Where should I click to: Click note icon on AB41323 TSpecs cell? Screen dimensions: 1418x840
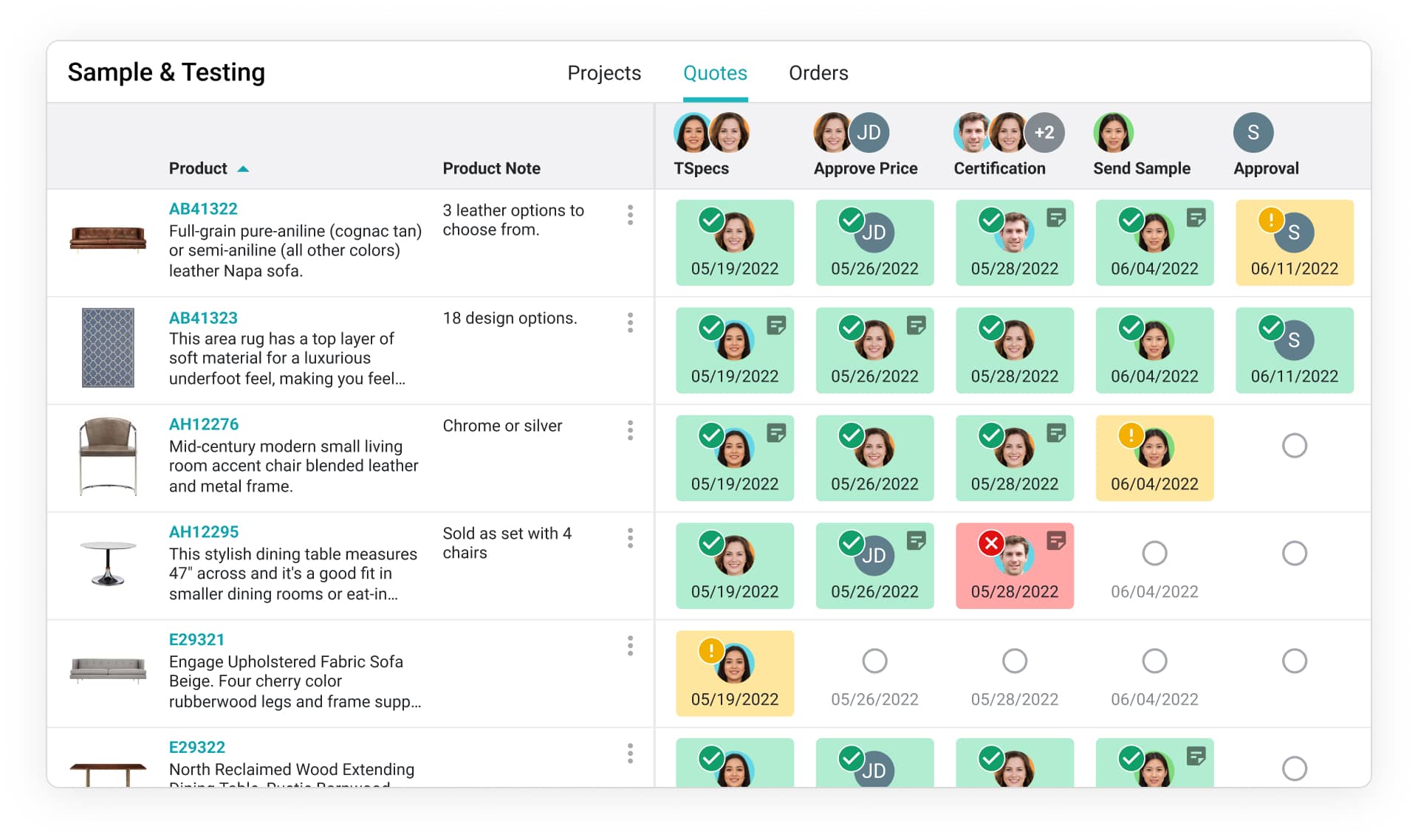(x=776, y=326)
